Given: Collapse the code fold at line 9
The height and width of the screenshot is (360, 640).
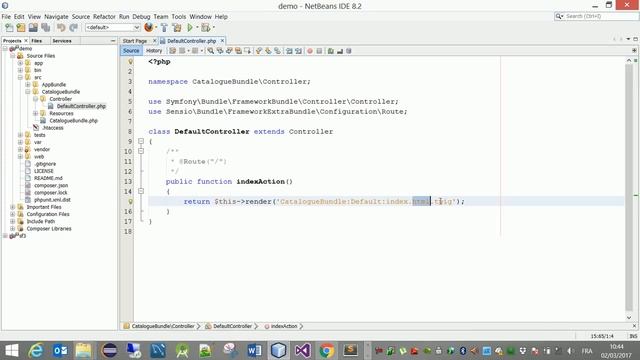Looking at the screenshot, I should coord(141,141).
